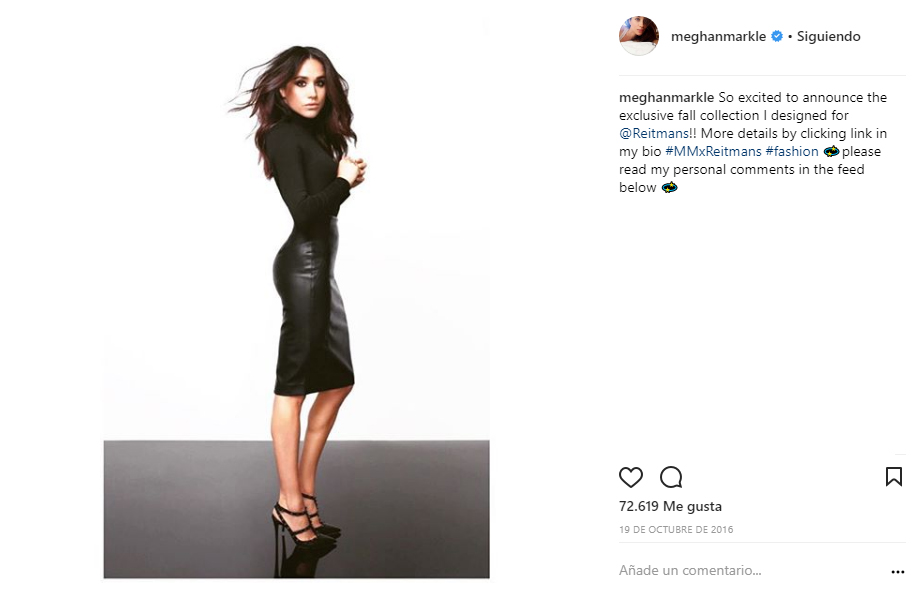Click the emoji after the #fashion hashtag

(x=831, y=151)
